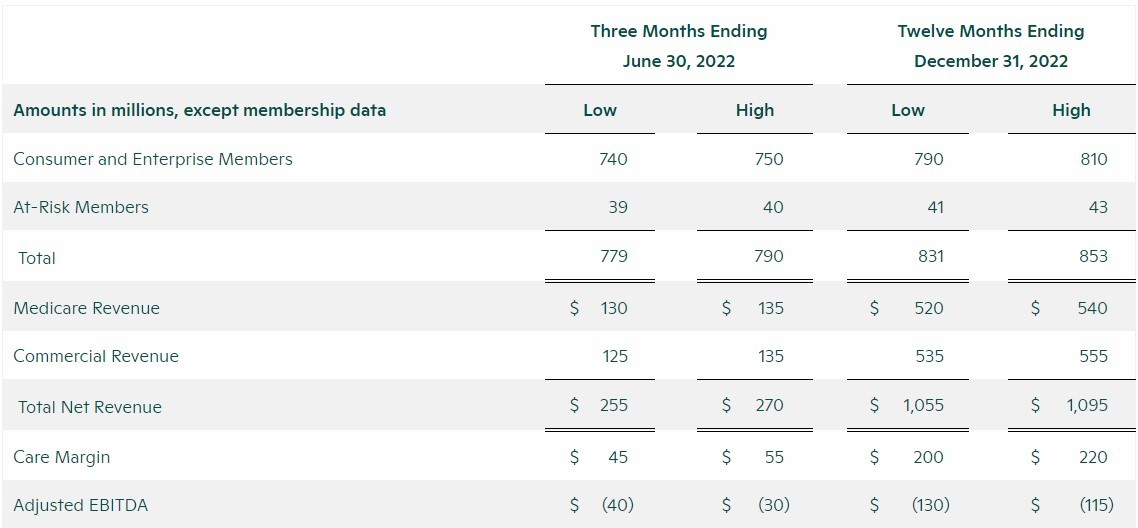Click the value 740 in the members row
Viewport: 1138px width, 528px height.
point(613,159)
